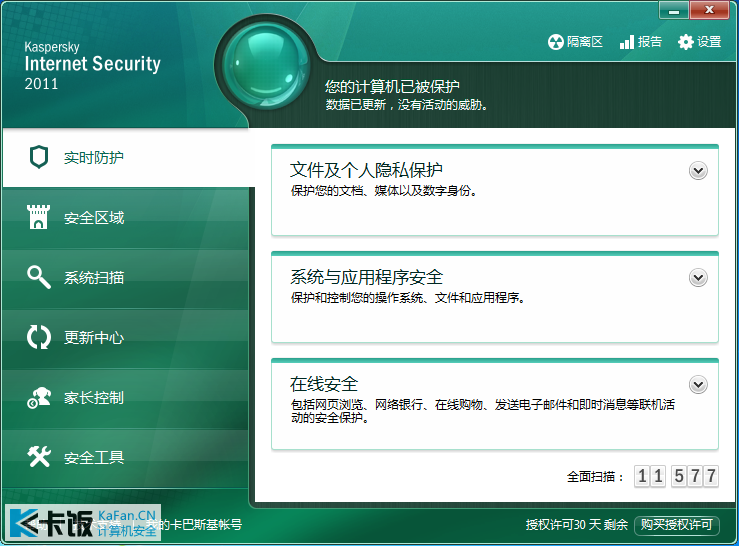Switch to the 安全区域 castle tab
The image size is (739, 546).
pyautogui.click(x=125, y=218)
